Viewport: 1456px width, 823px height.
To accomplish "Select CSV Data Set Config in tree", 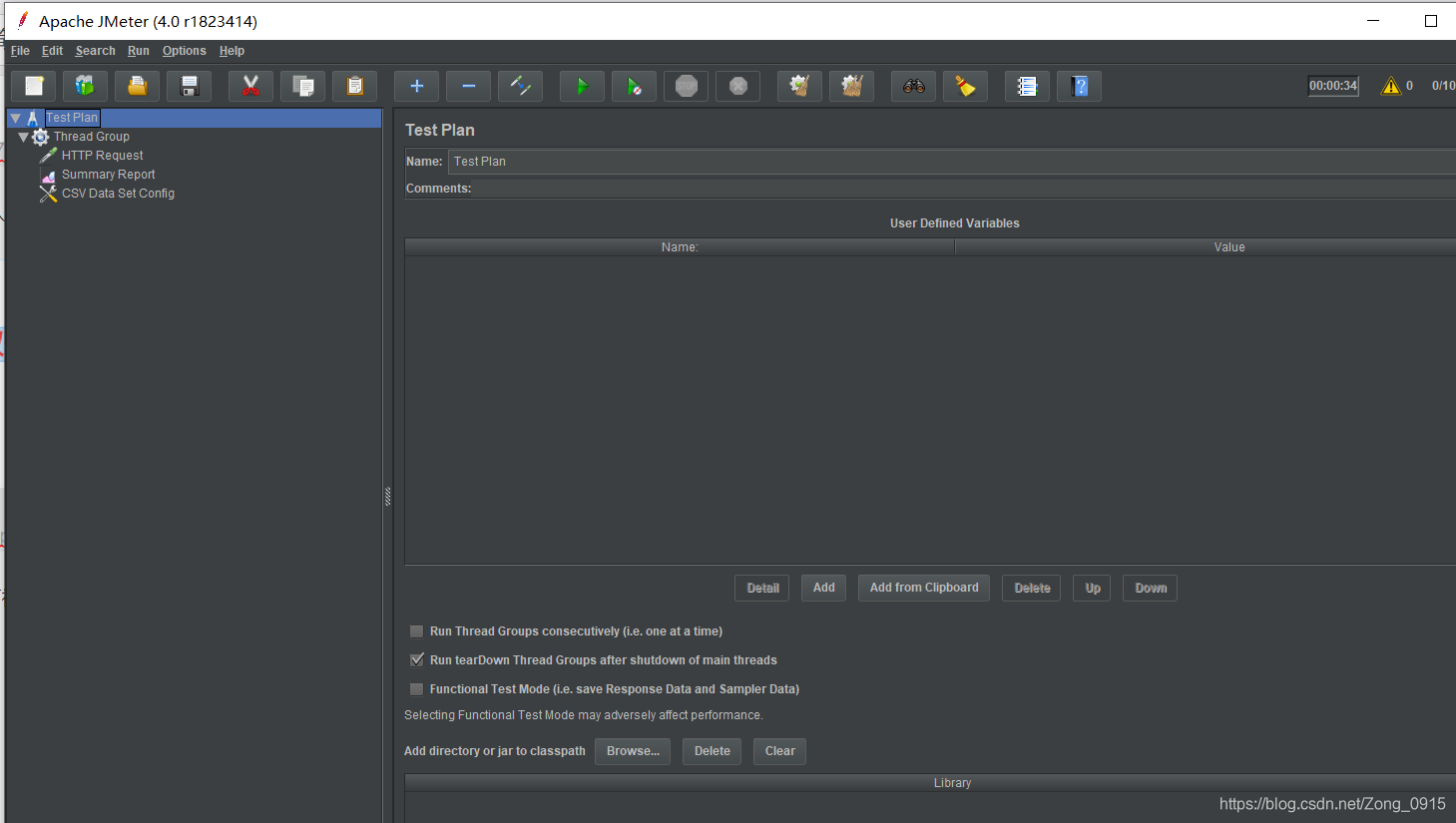I will point(118,194).
